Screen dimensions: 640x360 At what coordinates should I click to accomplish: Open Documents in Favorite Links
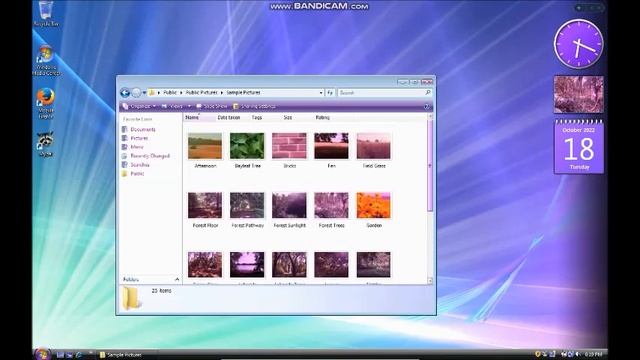click(139, 129)
